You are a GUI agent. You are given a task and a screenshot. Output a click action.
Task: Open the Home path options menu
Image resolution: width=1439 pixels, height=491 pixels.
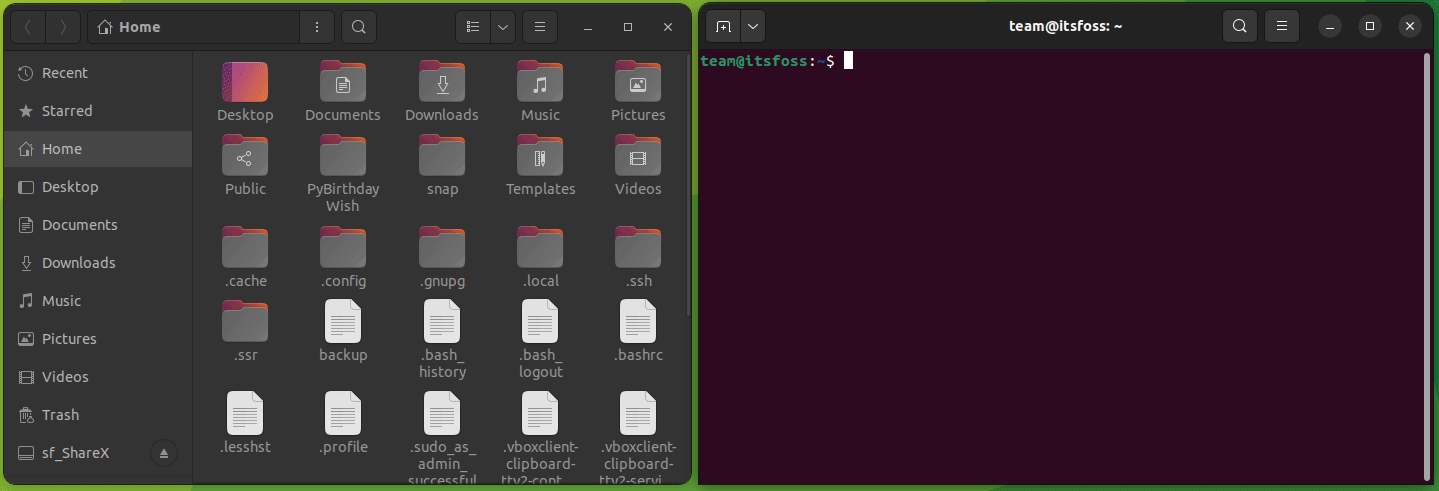317,27
